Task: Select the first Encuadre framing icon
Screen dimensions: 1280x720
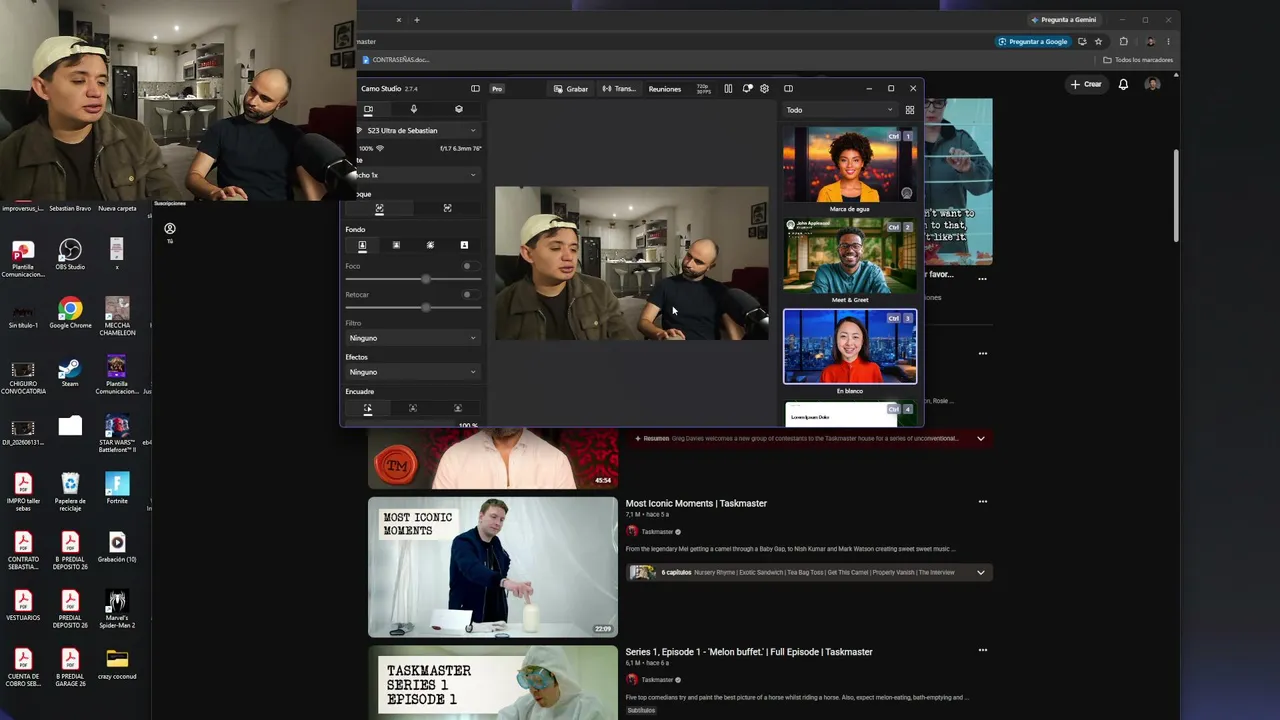Action: [x=368, y=408]
